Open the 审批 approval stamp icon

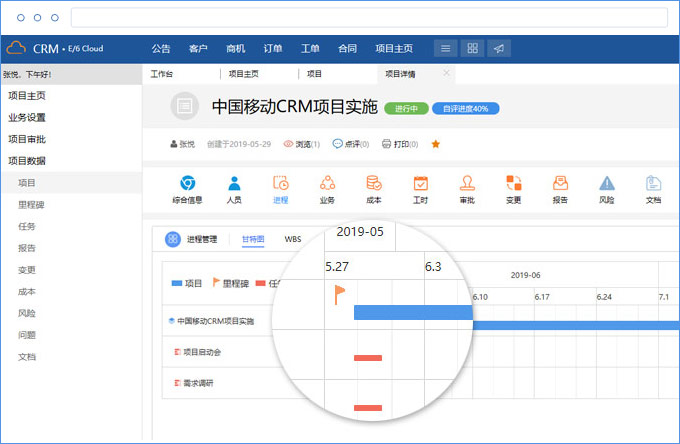pos(466,184)
